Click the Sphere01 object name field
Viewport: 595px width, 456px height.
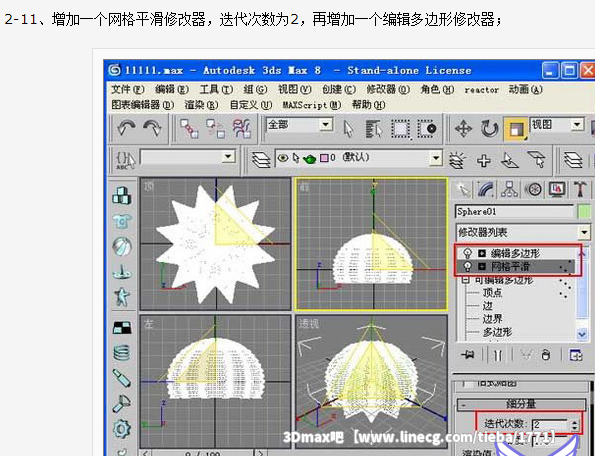tap(515, 211)
